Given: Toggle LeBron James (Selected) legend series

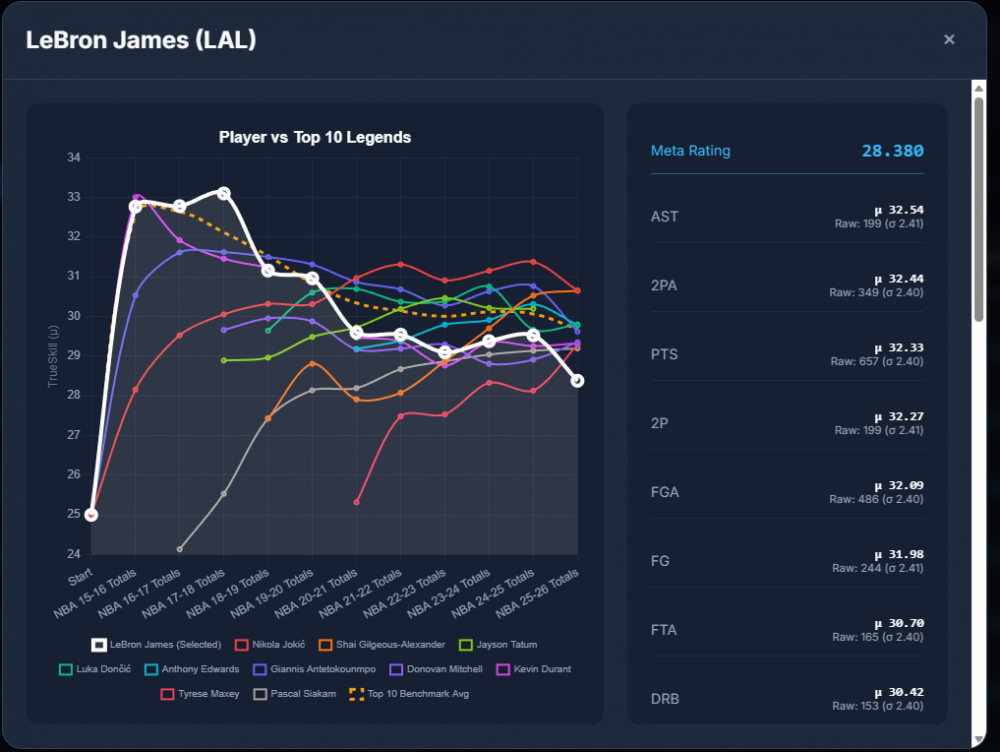Looking at the screenshot, I should pos(156,645).
